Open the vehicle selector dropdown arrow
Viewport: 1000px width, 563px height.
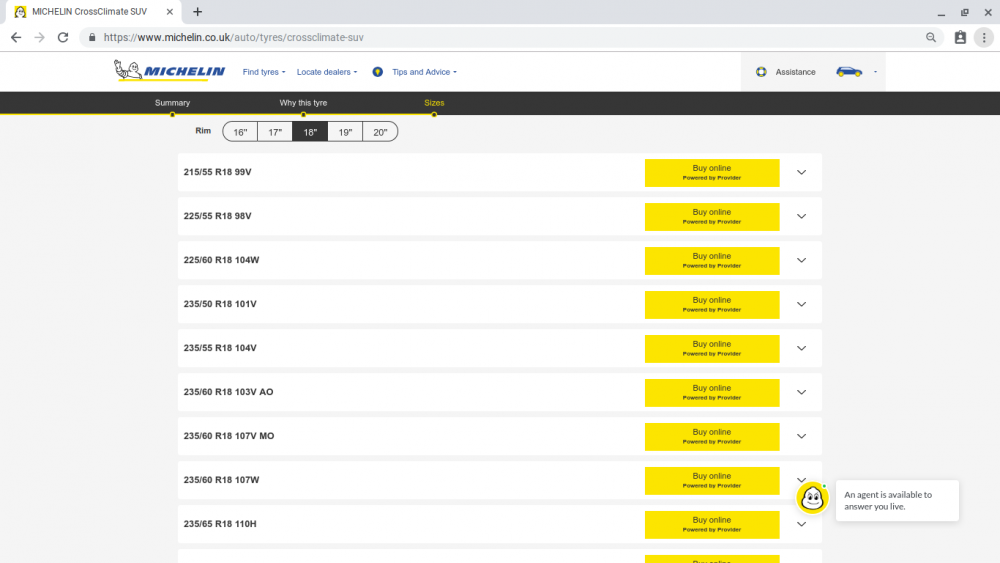coord(875,72)
